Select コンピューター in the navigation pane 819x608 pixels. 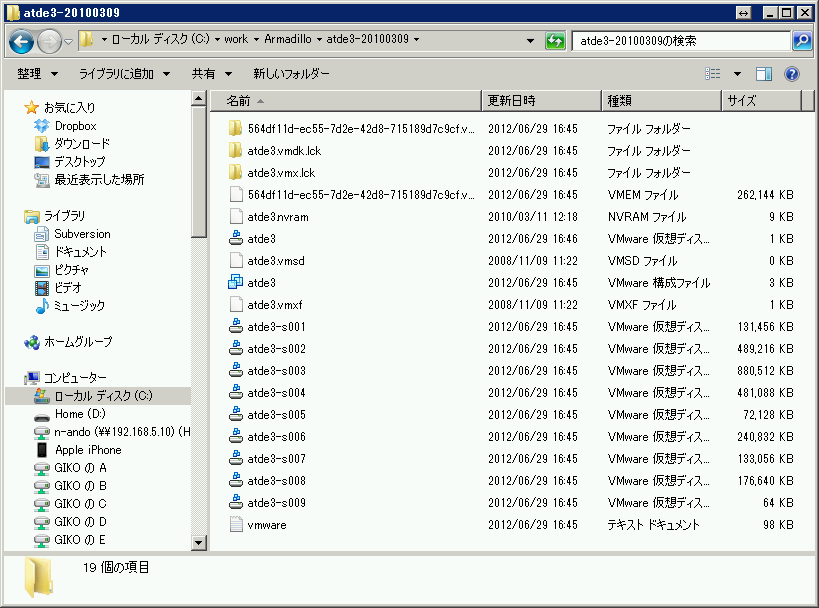pyautogui.click(x=65, y=378)
